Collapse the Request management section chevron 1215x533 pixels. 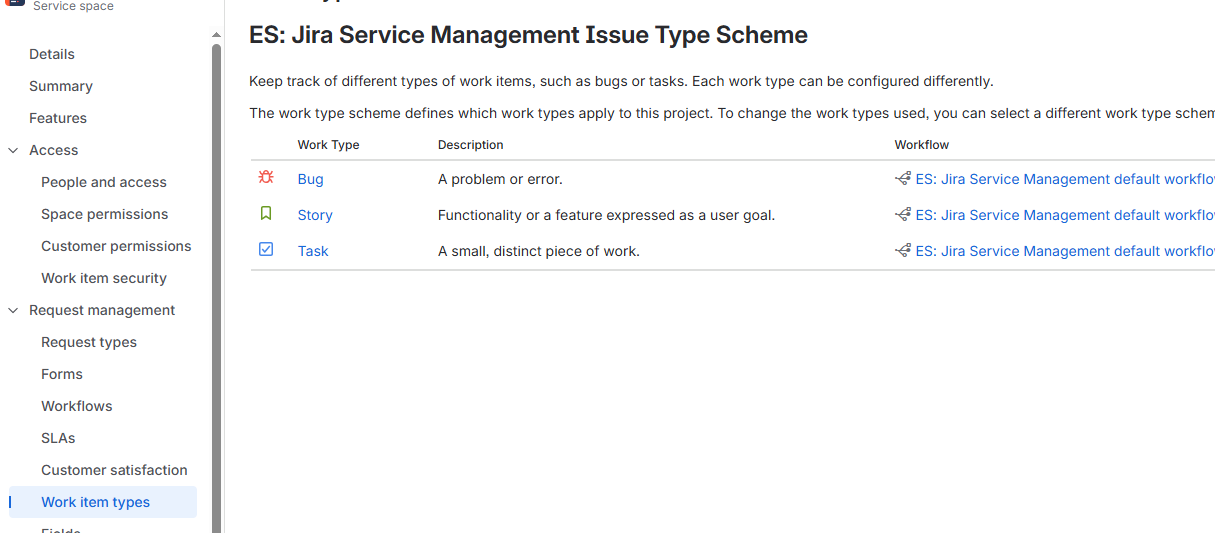tap(13, 310)
